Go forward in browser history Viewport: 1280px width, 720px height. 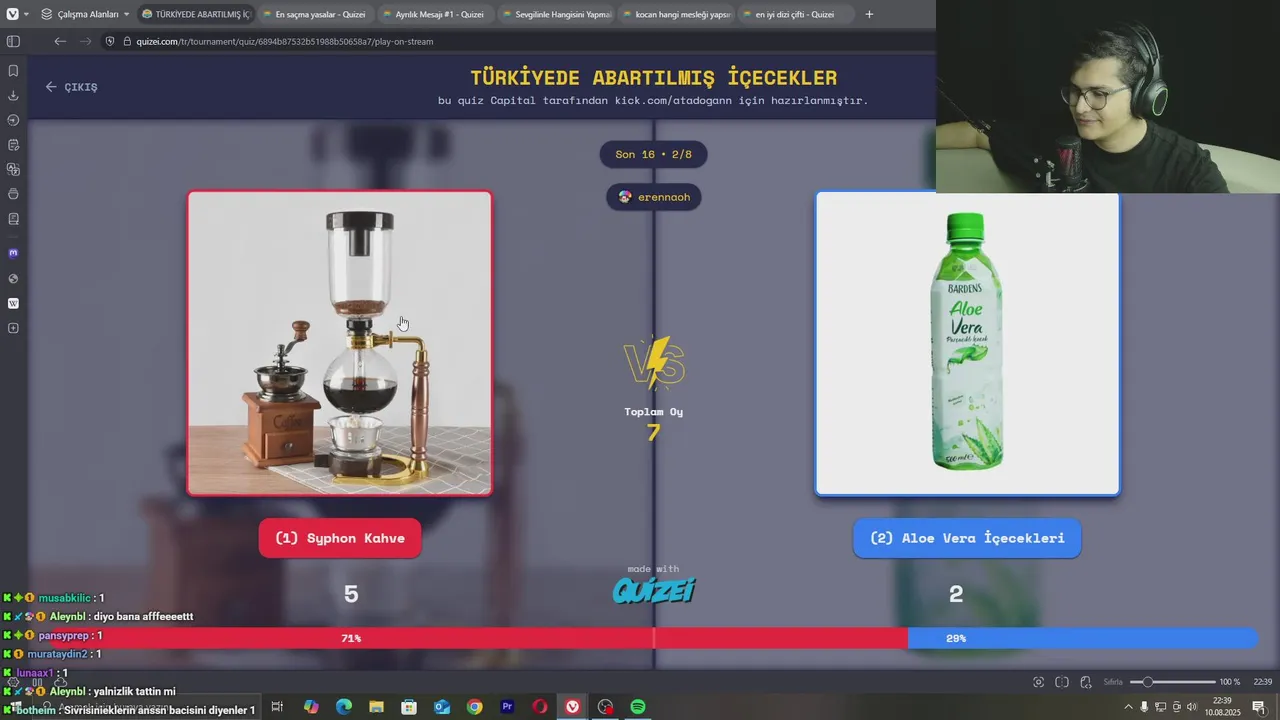(85, 41)
